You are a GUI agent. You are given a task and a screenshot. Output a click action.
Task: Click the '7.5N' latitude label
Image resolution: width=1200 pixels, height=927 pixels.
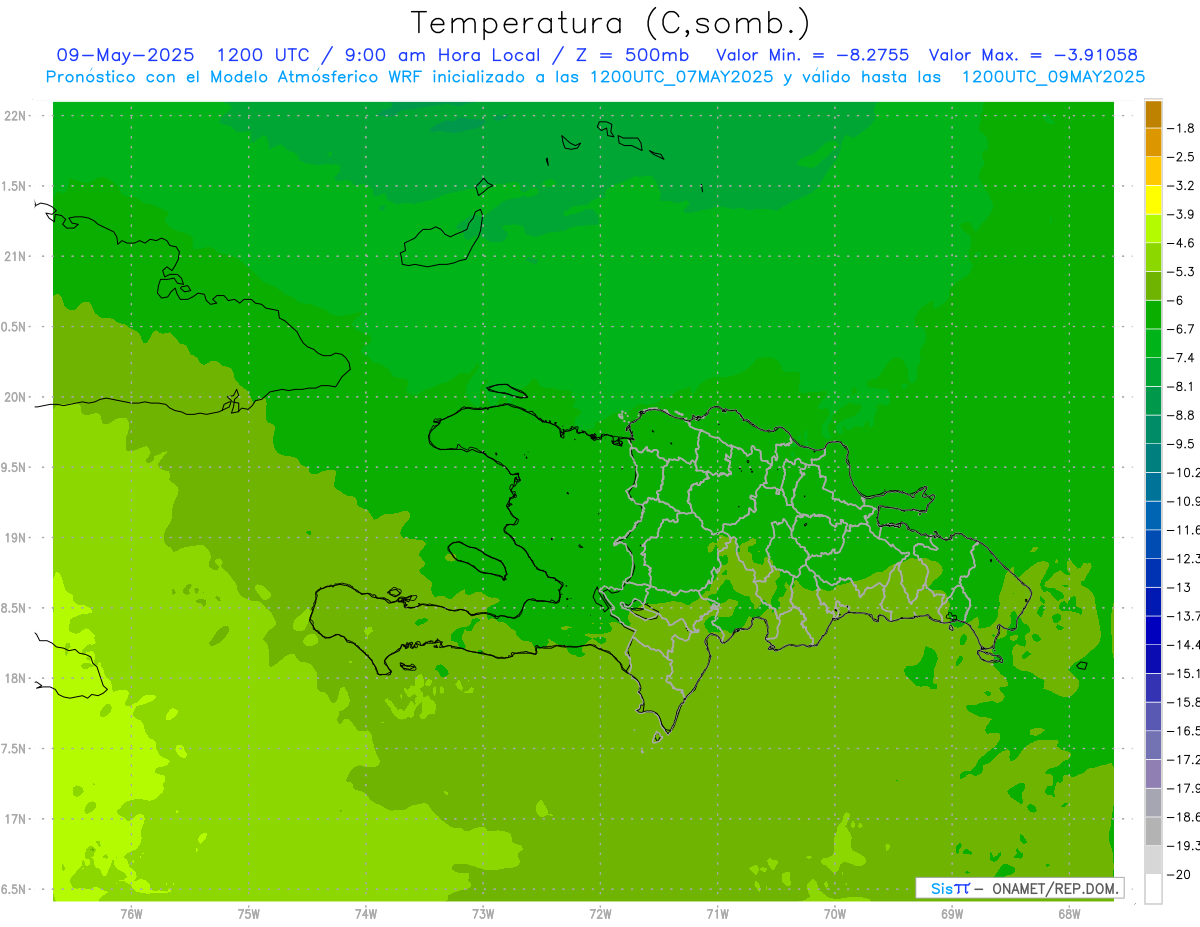tap(14, 749)
